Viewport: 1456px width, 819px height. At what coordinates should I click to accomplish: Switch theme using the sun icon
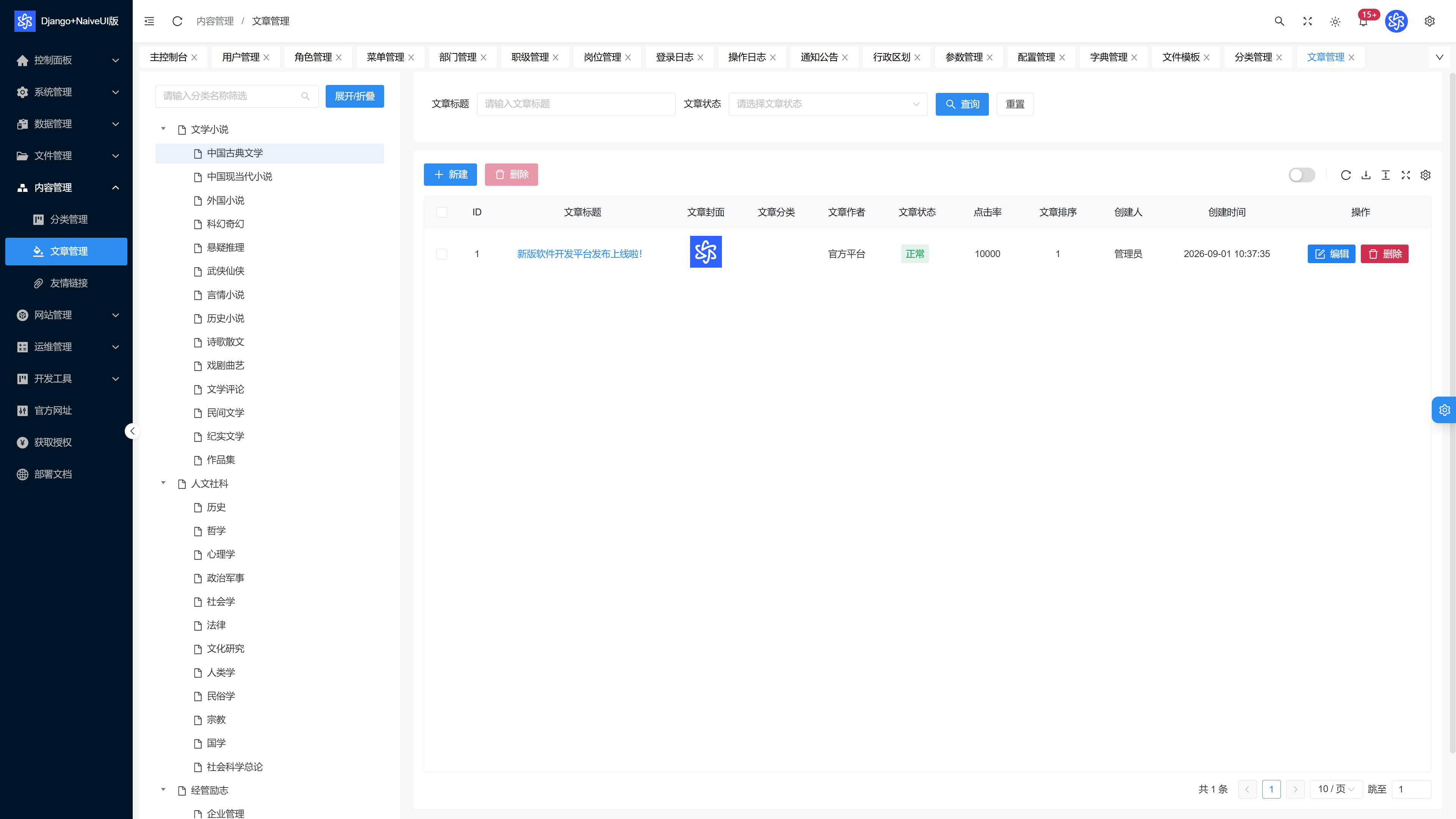click(1335, 22)
